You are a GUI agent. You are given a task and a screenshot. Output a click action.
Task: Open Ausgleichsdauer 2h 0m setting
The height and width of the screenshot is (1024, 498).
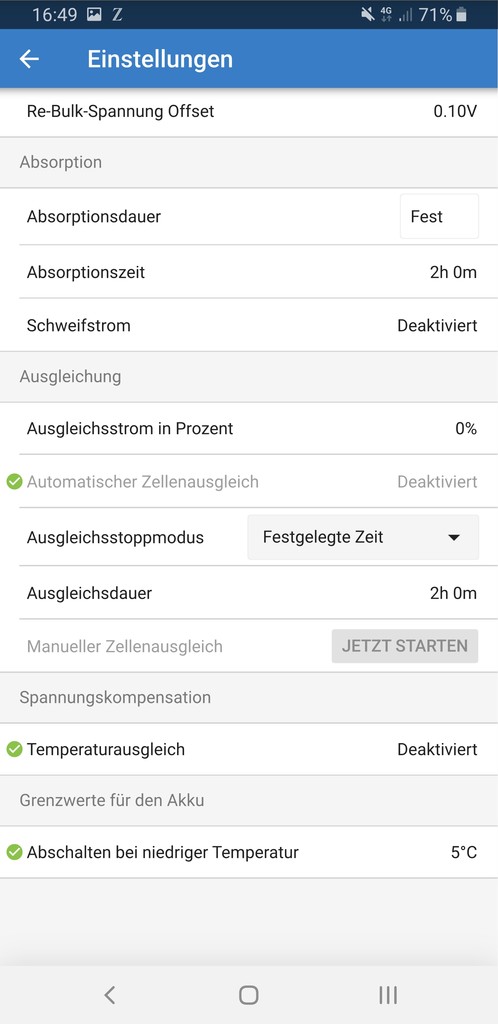[x=454, y=593]
